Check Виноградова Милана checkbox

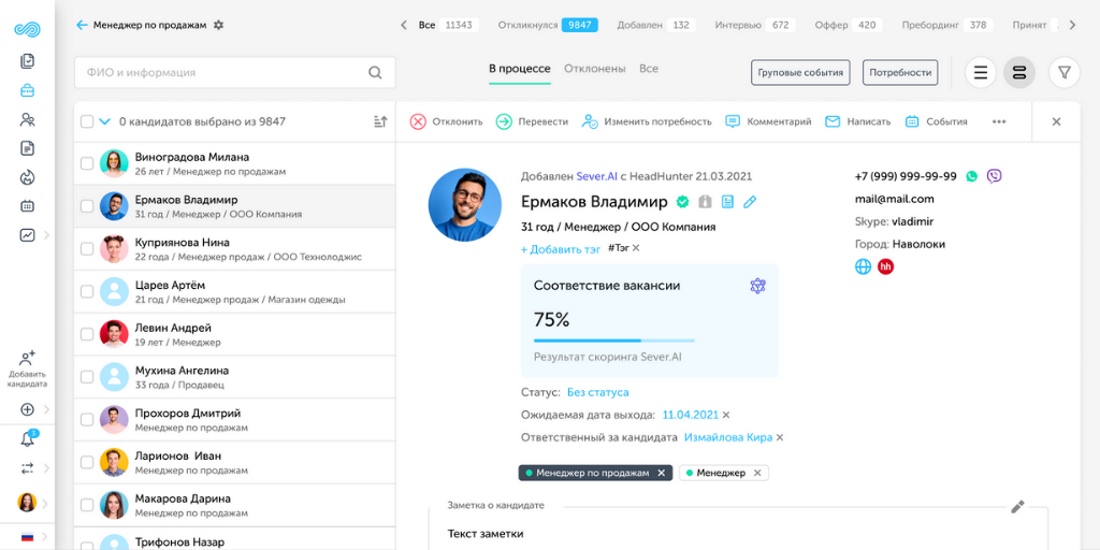pos(87,163)
